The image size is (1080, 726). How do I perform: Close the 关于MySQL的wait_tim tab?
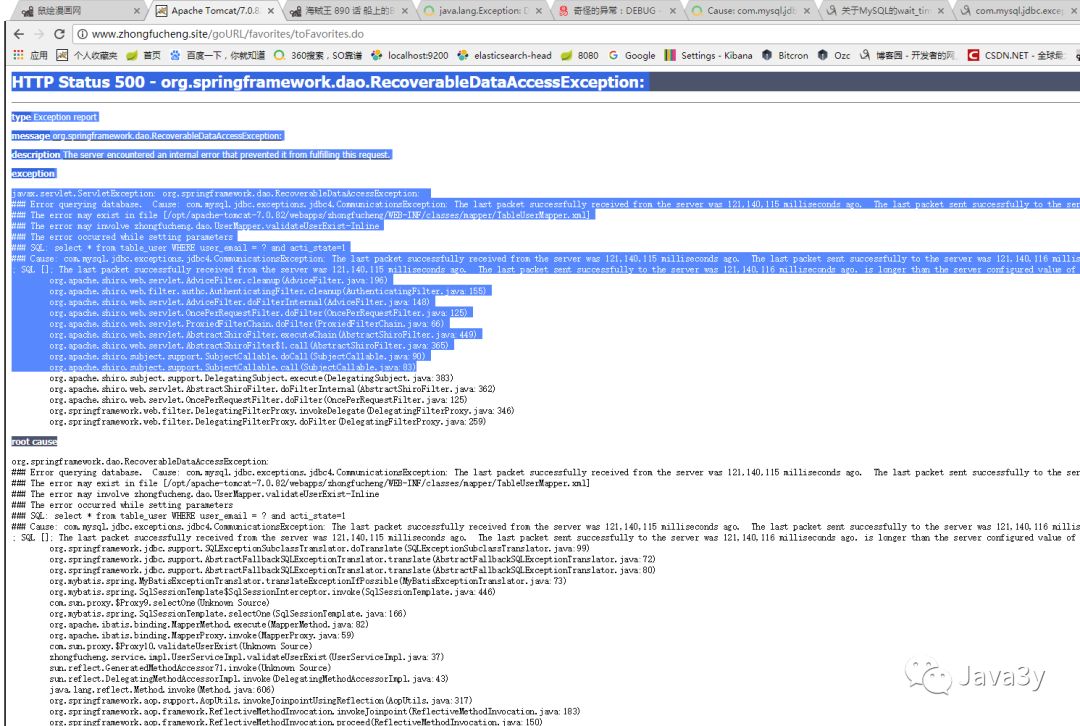pos(941,11)
